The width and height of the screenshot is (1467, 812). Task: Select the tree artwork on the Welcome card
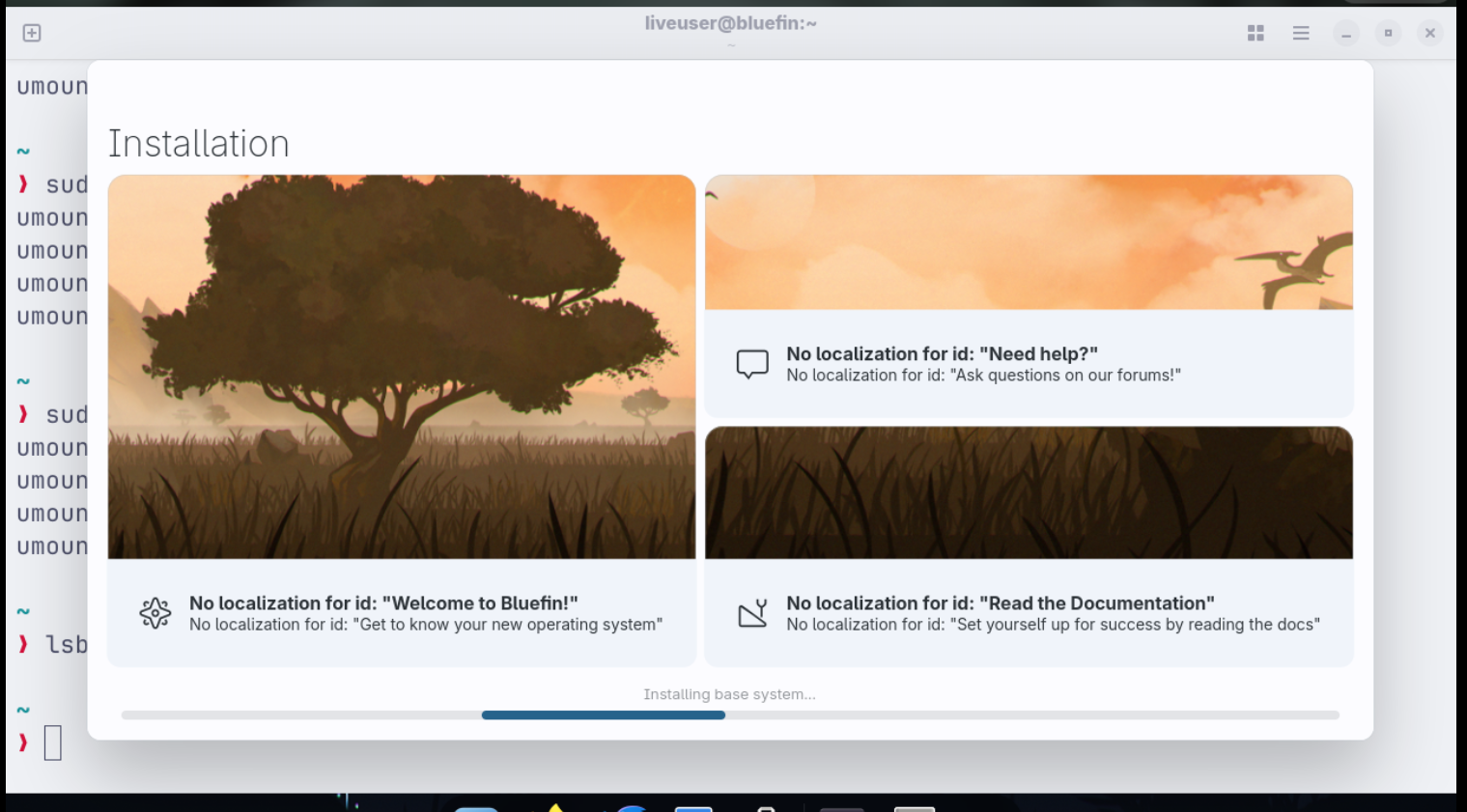[402, 367]
